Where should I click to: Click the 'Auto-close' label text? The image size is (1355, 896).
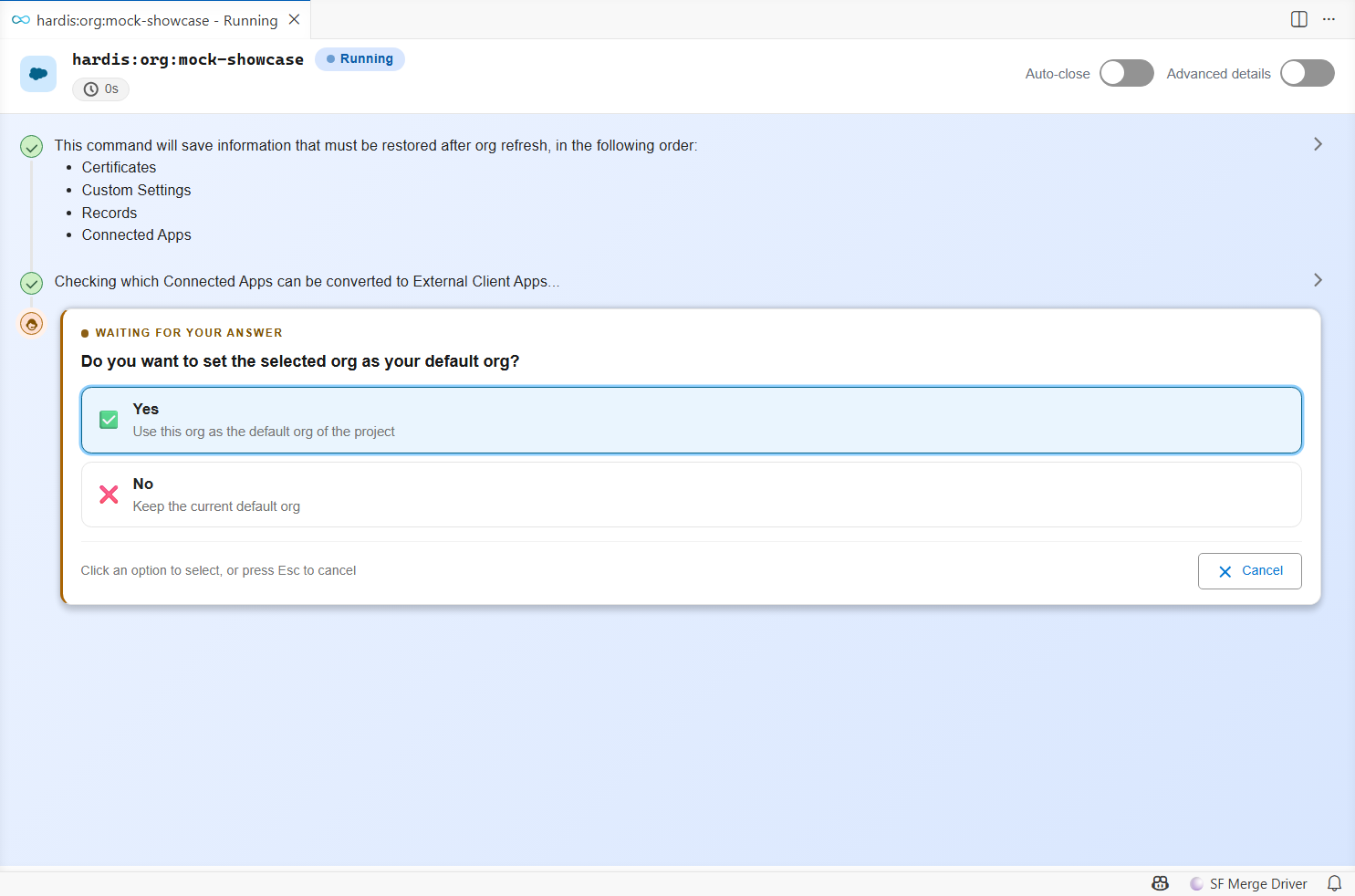pyautogui.click(x=1058, y=74)
